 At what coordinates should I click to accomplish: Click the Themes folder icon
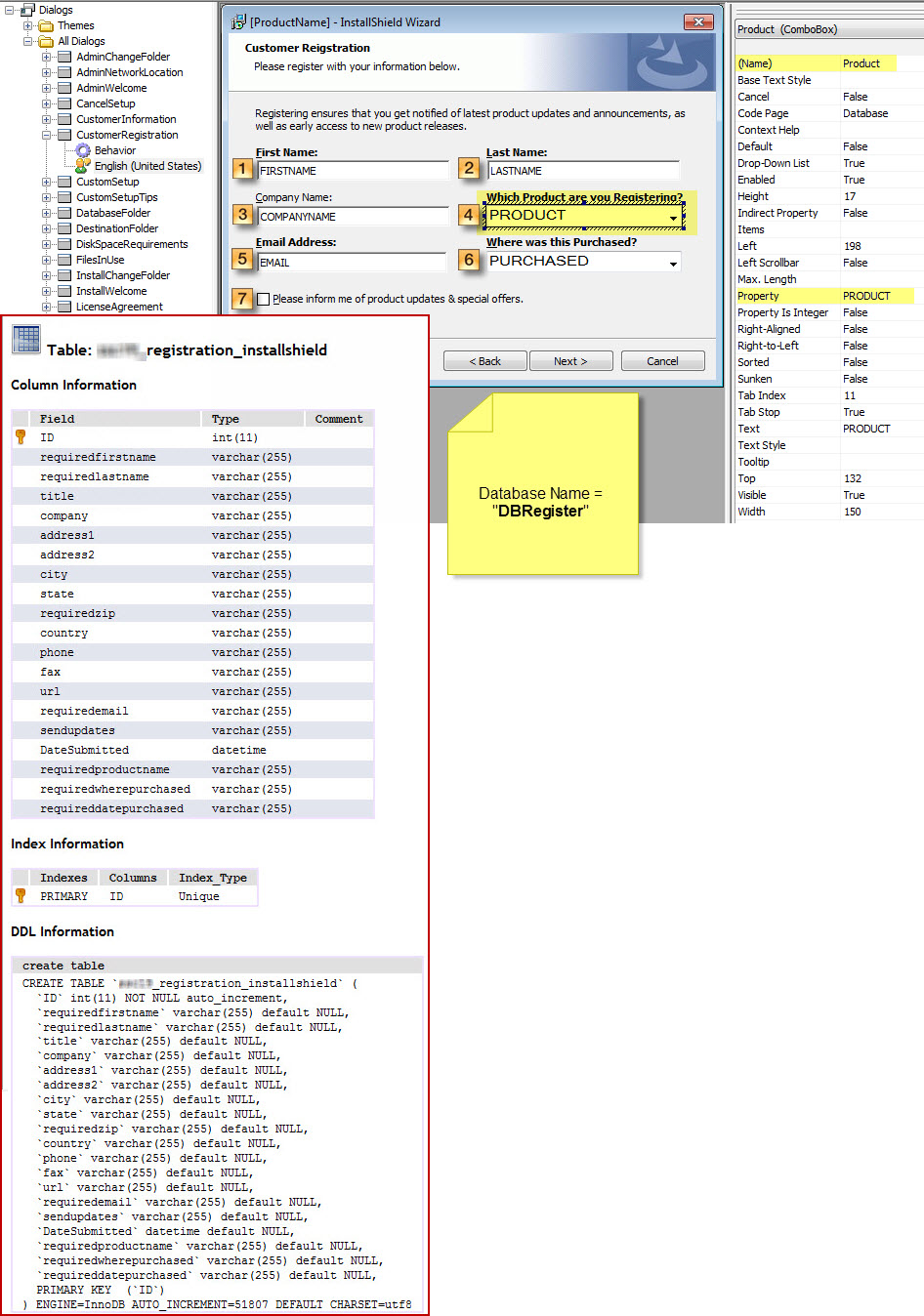(x=46, y=25)
